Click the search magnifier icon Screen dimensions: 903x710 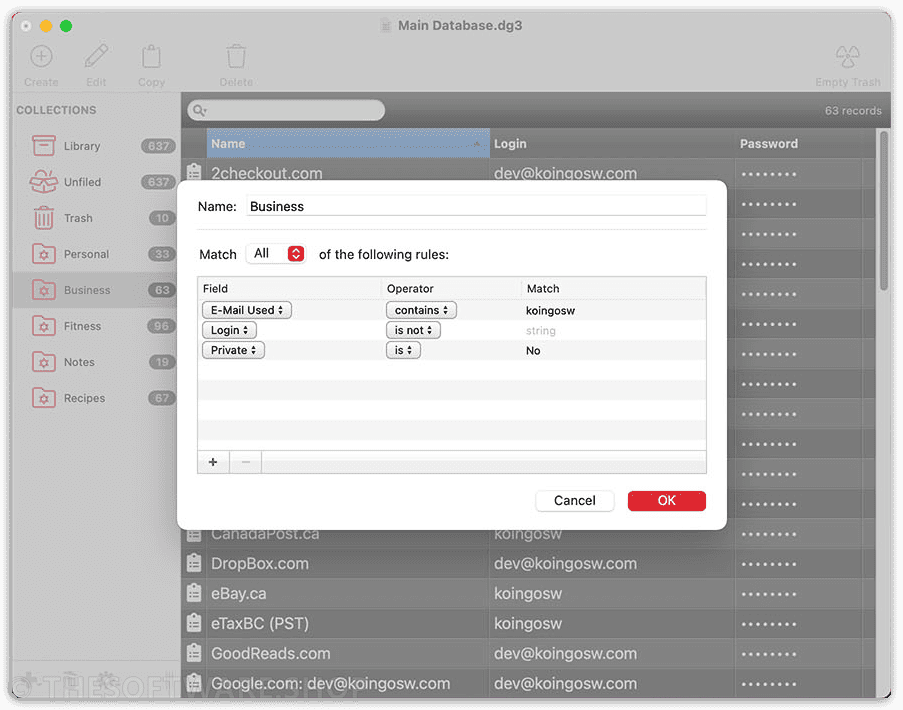click(199, 110)
